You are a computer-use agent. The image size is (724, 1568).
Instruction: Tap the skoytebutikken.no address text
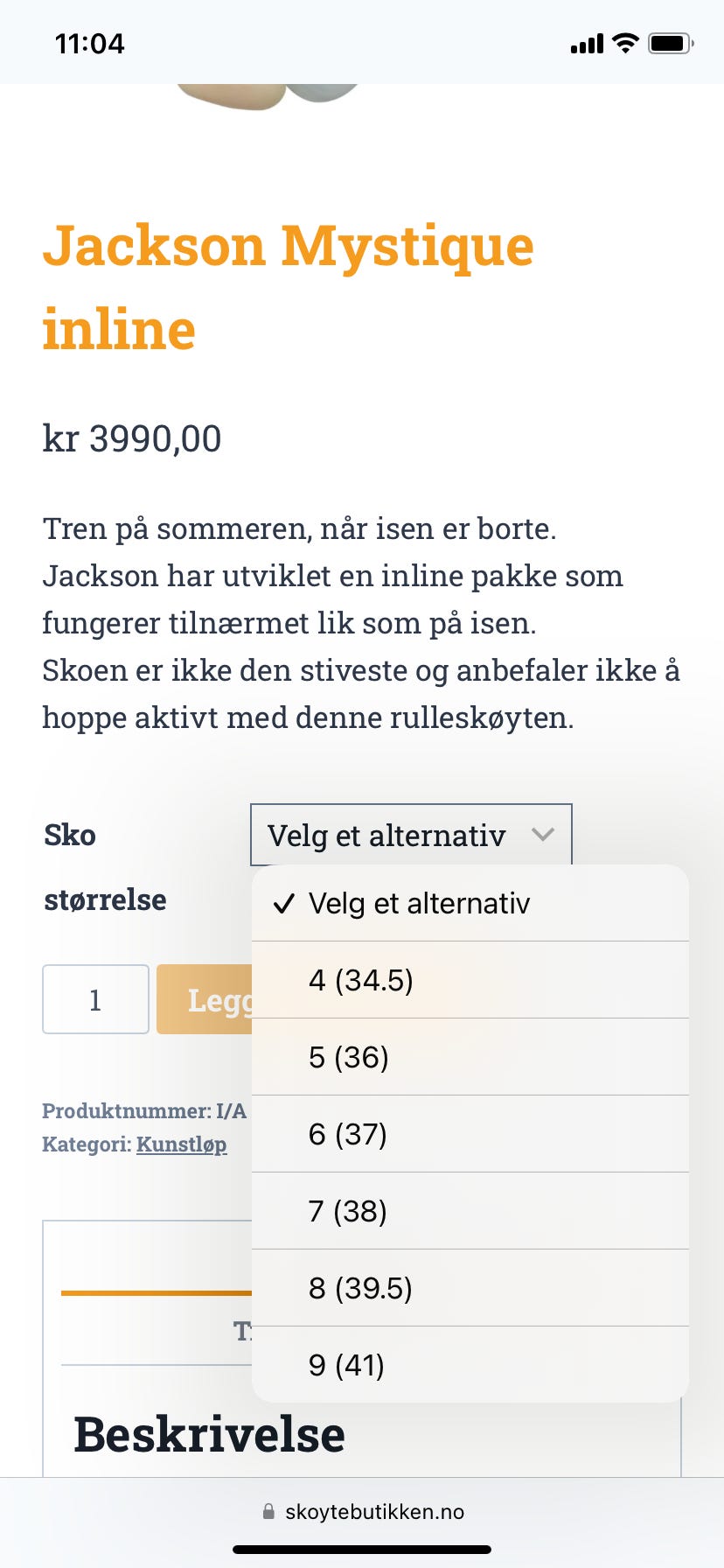pyautogui.click(x=374, y=1511)
